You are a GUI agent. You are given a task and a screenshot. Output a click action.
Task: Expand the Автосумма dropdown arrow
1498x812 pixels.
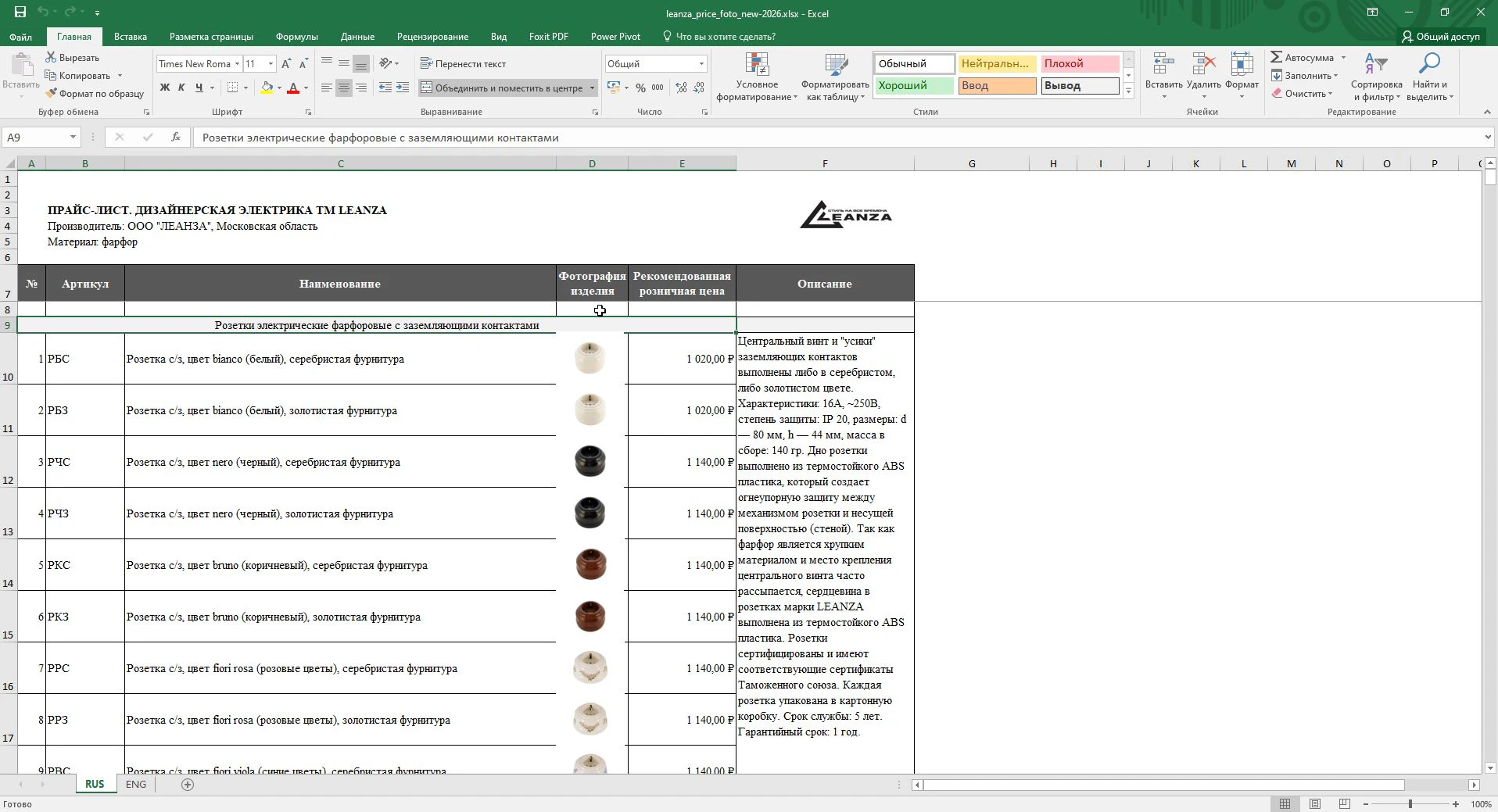click(x=1343, y=58)
